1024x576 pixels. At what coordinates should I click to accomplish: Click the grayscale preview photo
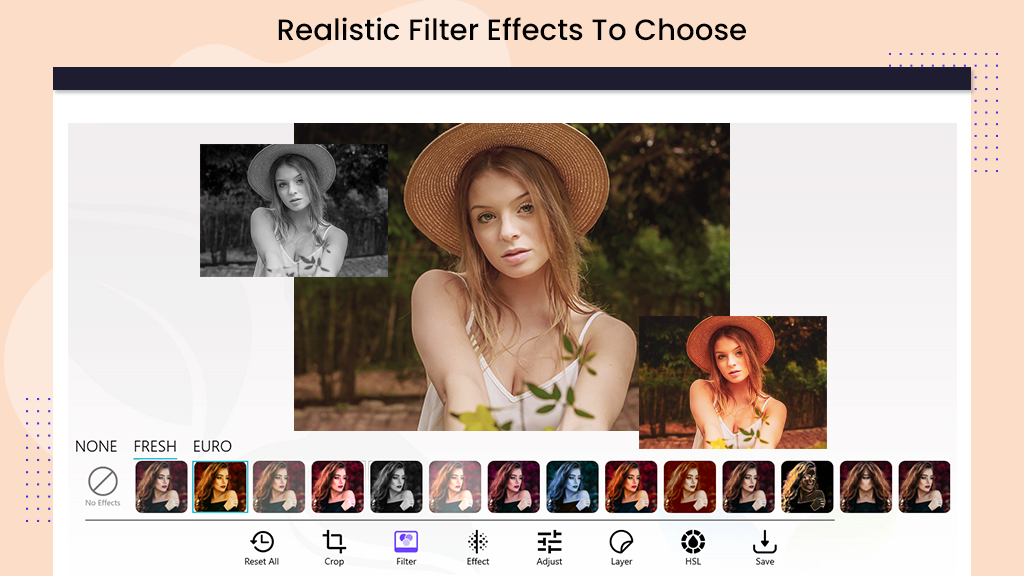pyautogui.click(x=294, y=210)
